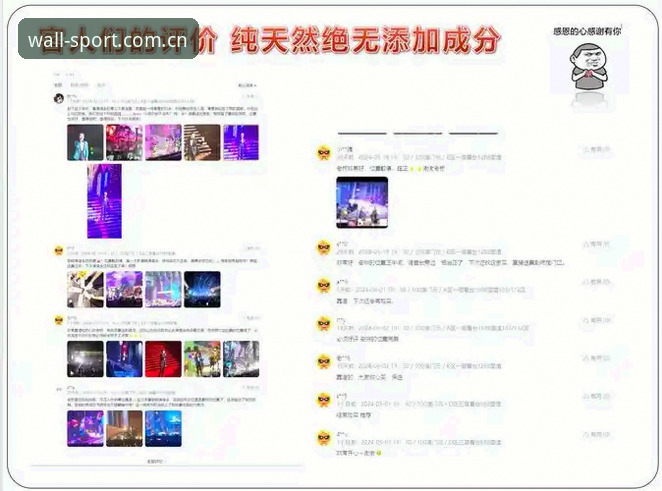Screen dimensions: 662x491
Task: Open purple-pink stage photo, fourth review
Action: coord(85,429)
